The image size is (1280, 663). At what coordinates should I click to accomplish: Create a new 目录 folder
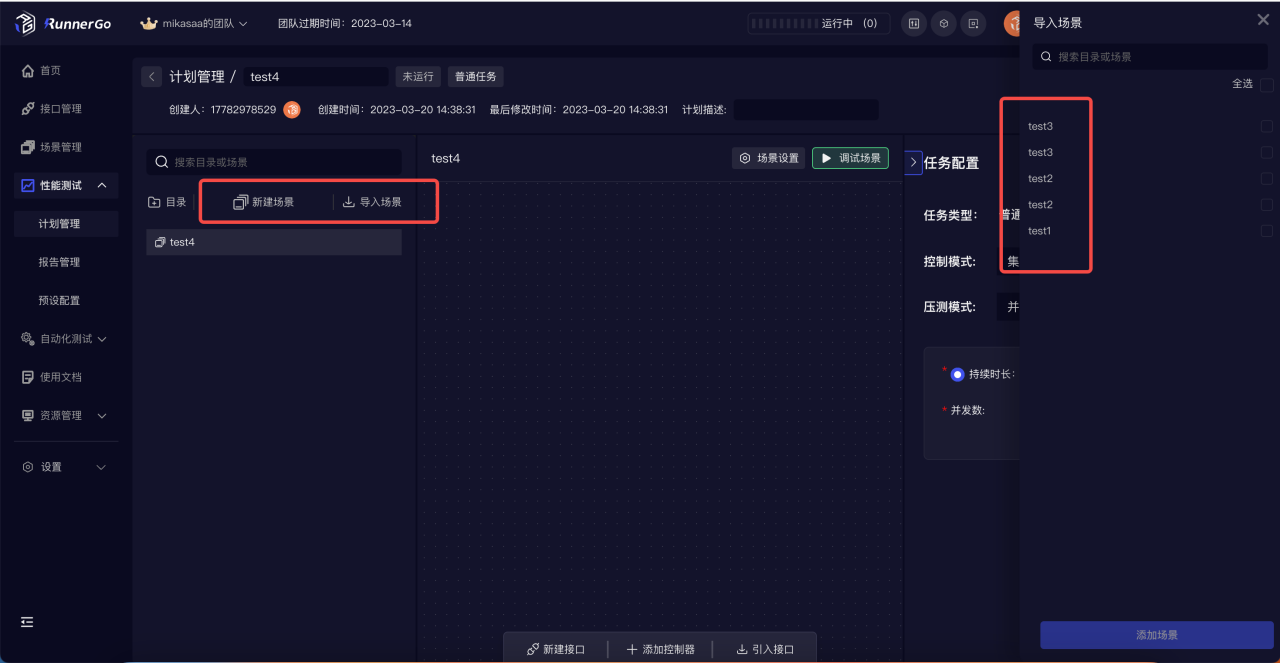[167, 202]
